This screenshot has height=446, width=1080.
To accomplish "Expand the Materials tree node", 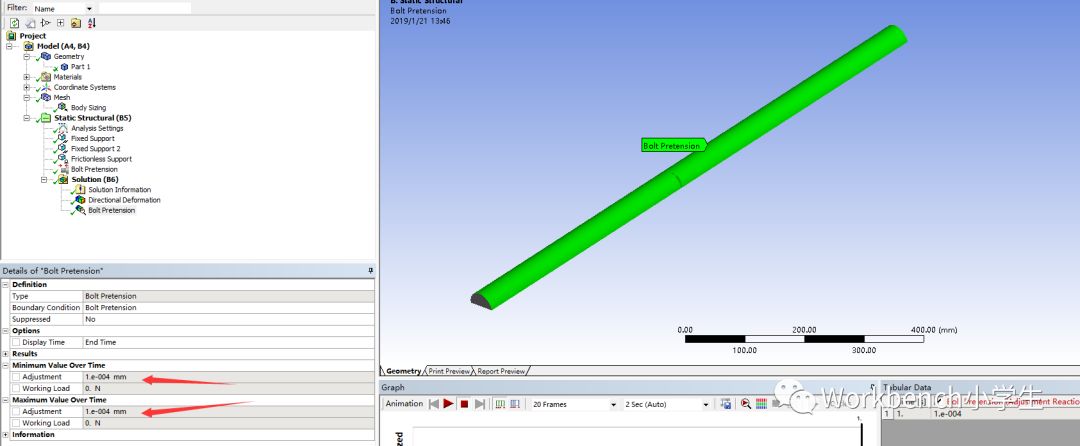I will 26,77.
